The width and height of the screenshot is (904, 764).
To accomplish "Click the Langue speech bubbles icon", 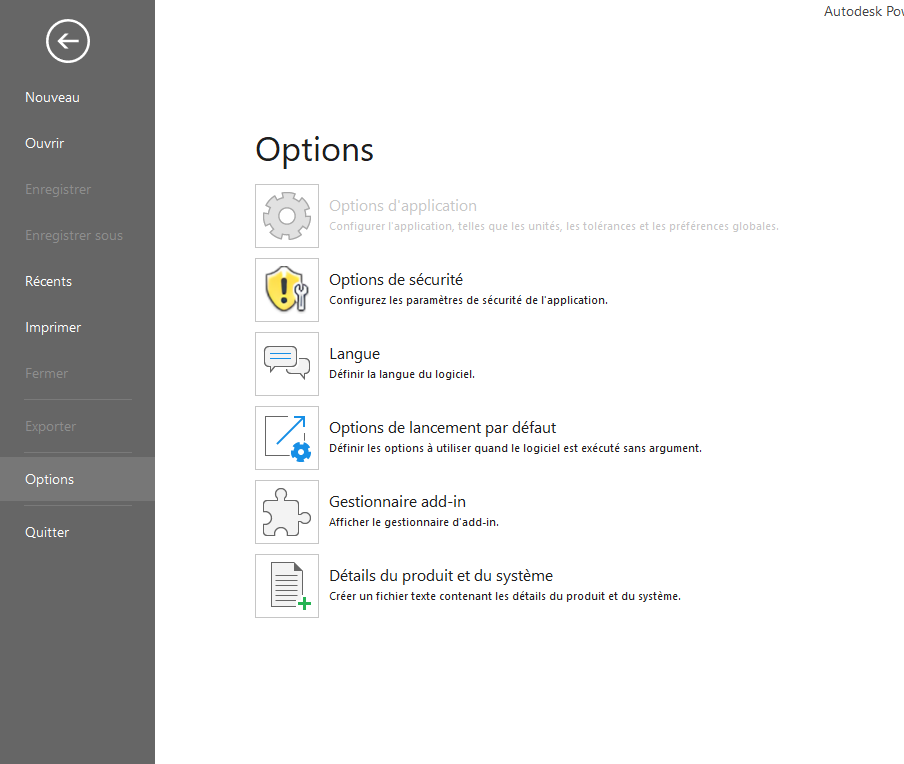I will point(287,364).
